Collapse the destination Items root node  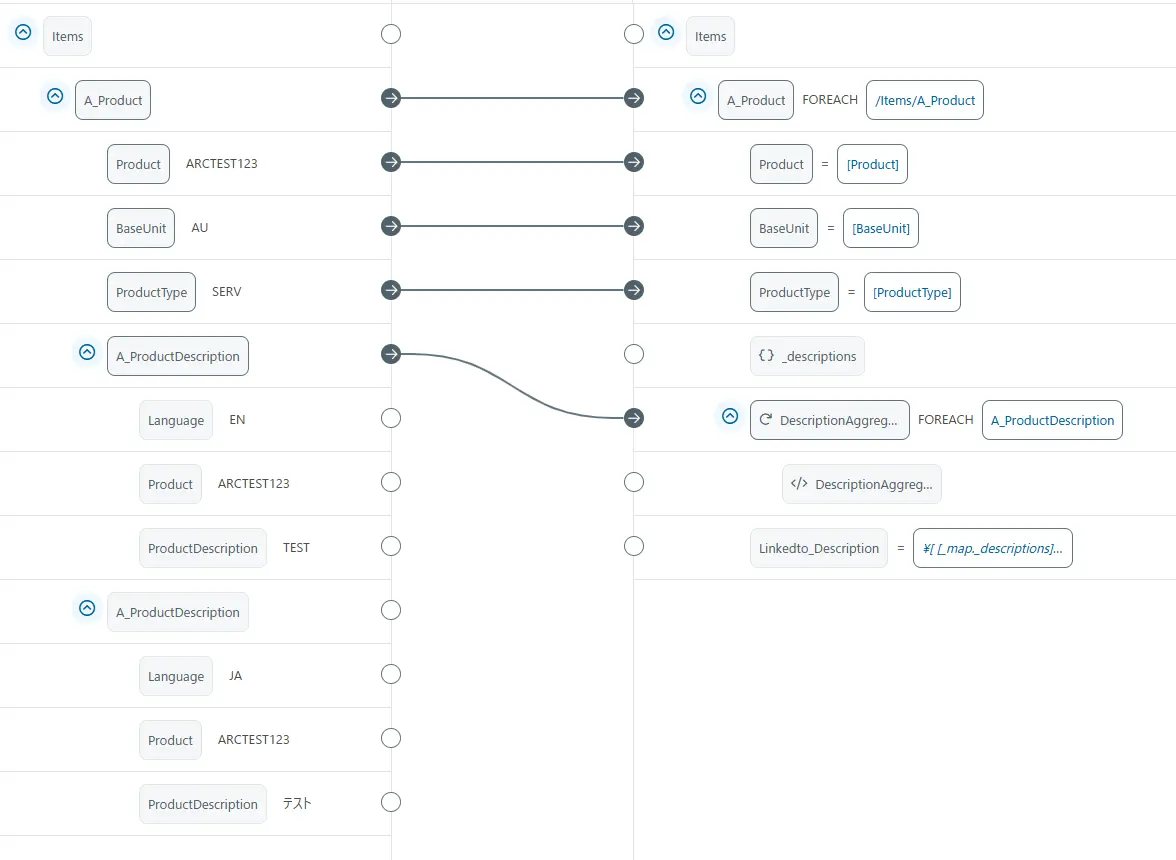666,32
